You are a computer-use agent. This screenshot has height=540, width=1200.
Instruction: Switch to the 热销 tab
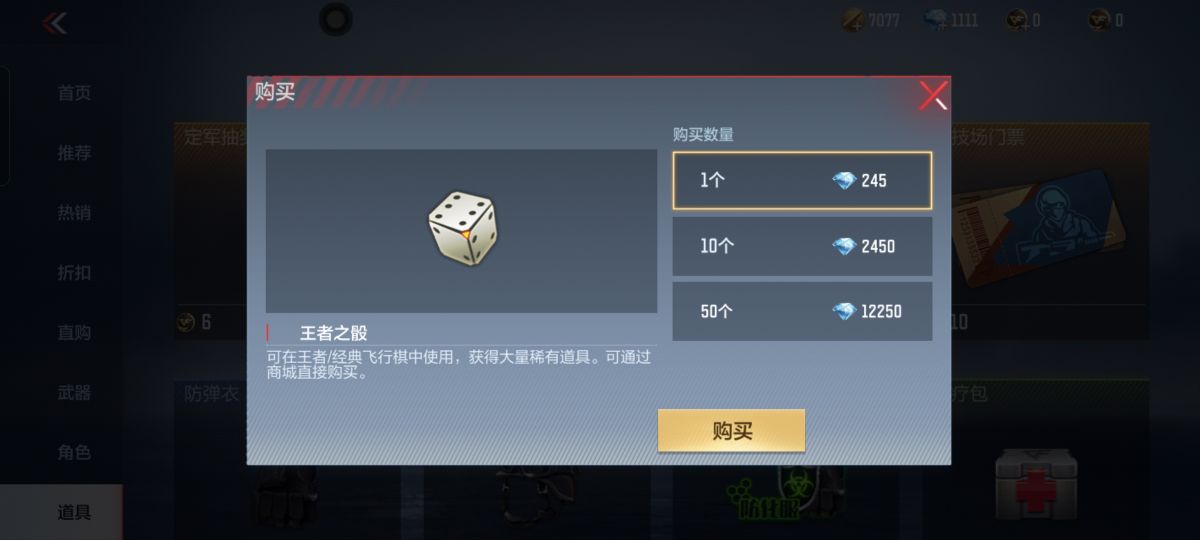74,213
